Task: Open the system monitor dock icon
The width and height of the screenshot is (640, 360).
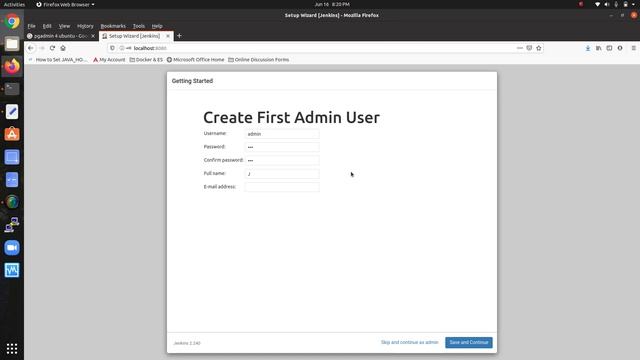Action: pyautogui.click(x=12, y=270)
